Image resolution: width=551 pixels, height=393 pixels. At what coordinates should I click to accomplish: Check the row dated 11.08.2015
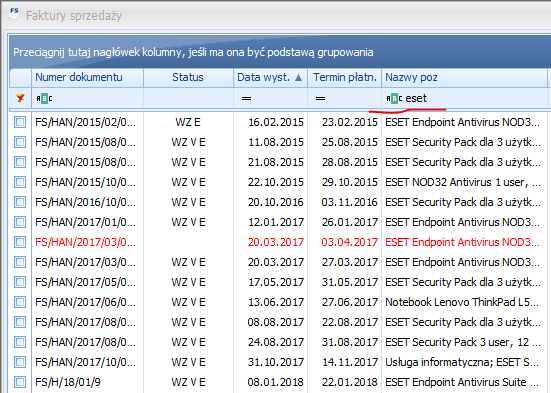pos(20,142)
